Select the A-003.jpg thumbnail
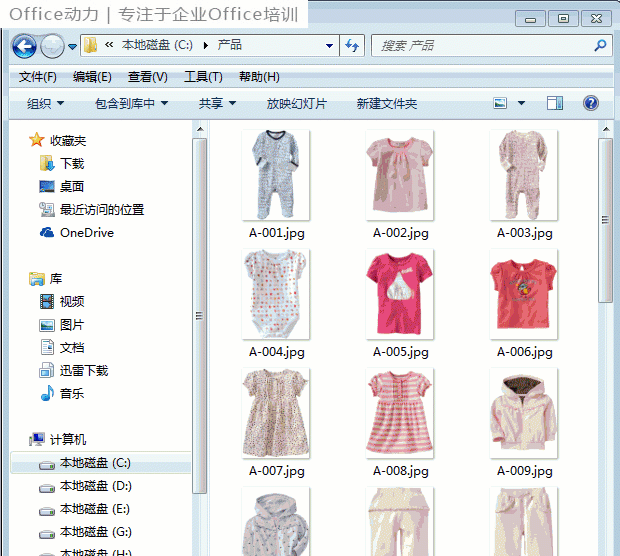 pos(524,175)
